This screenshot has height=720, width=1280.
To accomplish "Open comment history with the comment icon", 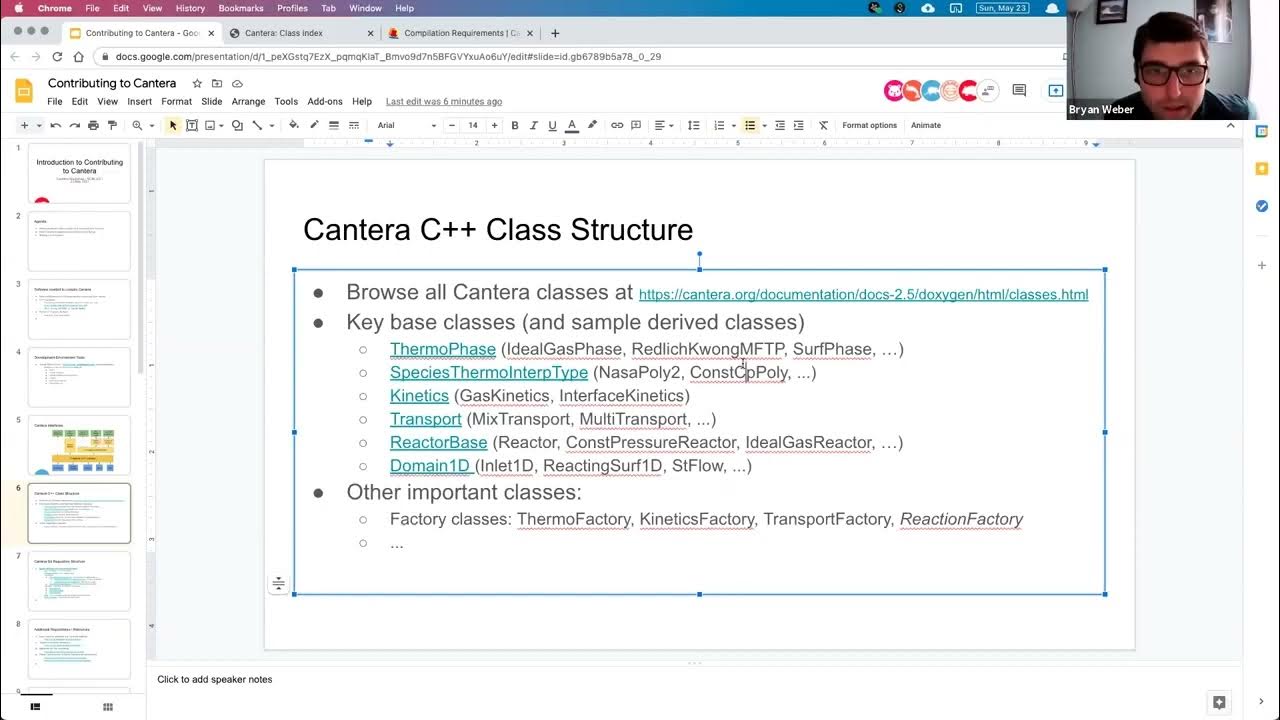I will (x=1019, y=90).
